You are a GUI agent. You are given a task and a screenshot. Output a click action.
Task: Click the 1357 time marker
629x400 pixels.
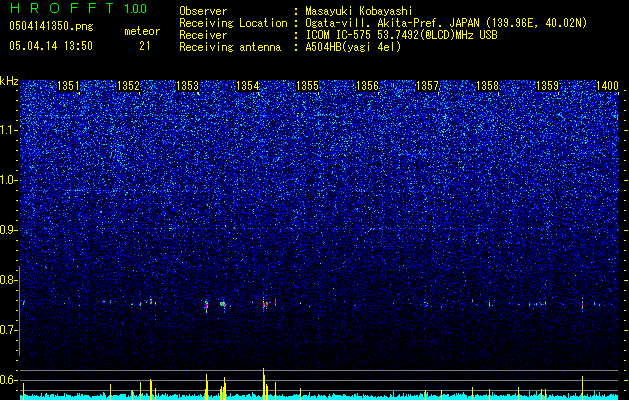click(x=427, y=86)
